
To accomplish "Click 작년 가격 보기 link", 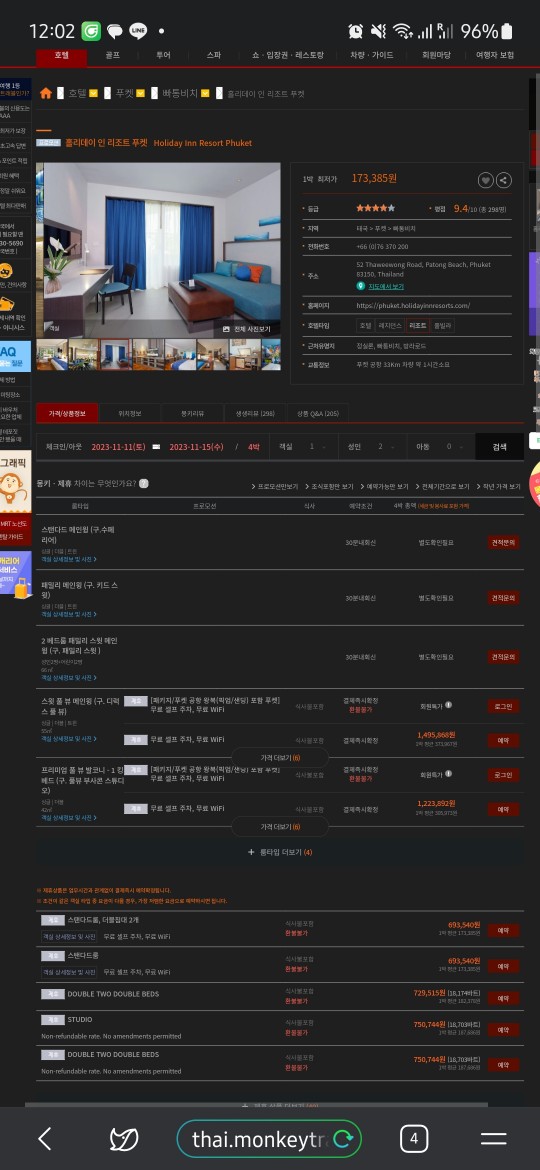I will pos(499,487).
